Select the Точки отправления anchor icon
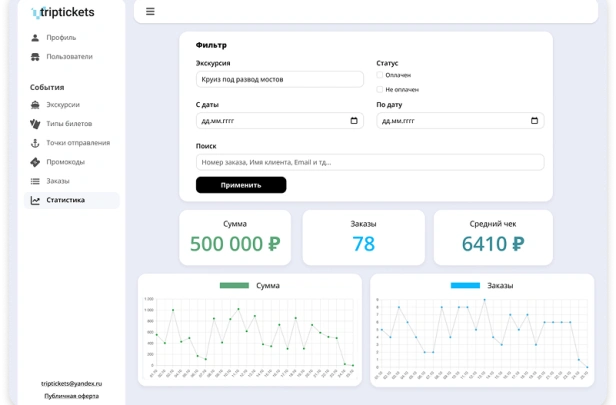The height and width of the screenshot is (405, 616). [35, 143]
